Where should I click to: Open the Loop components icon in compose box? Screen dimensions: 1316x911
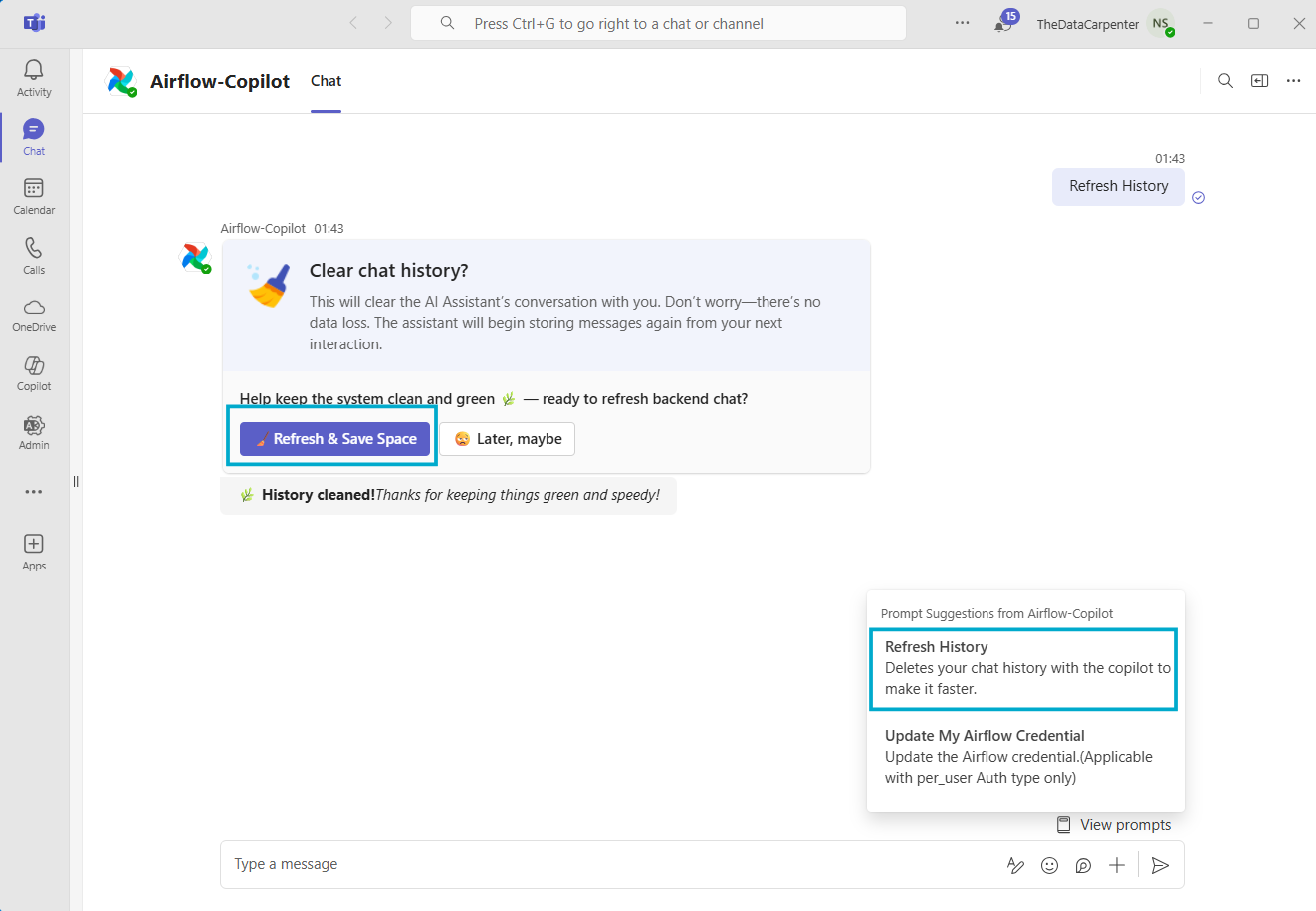coord(1083,865)
